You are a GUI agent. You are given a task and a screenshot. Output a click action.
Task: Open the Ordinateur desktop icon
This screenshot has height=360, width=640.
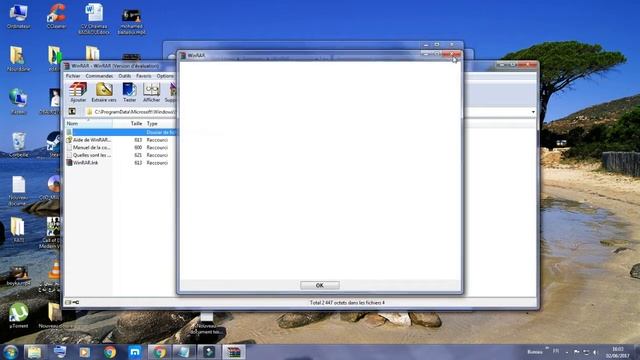pos(18,17)
